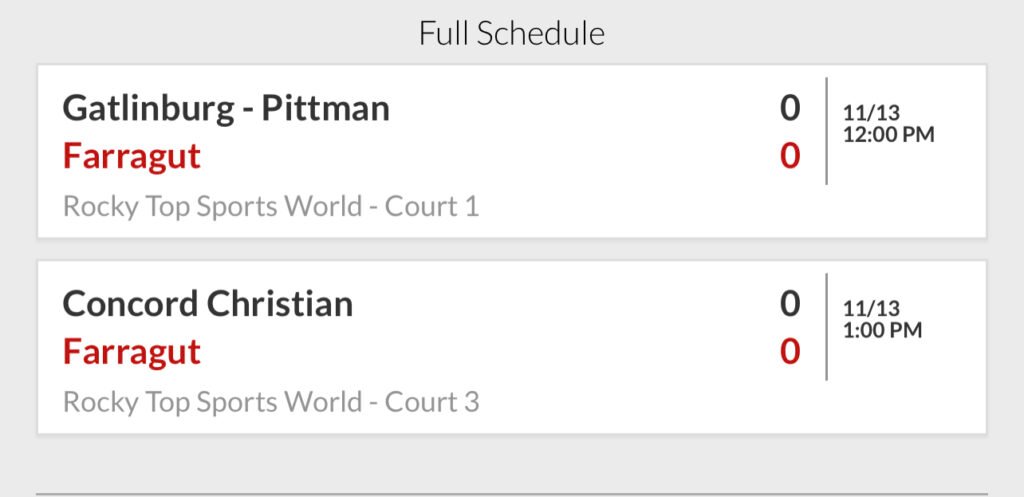The image size is (1024, 497).
Task: Click Farragut's red score in Court 1 game
Action: tap(790, 156)
